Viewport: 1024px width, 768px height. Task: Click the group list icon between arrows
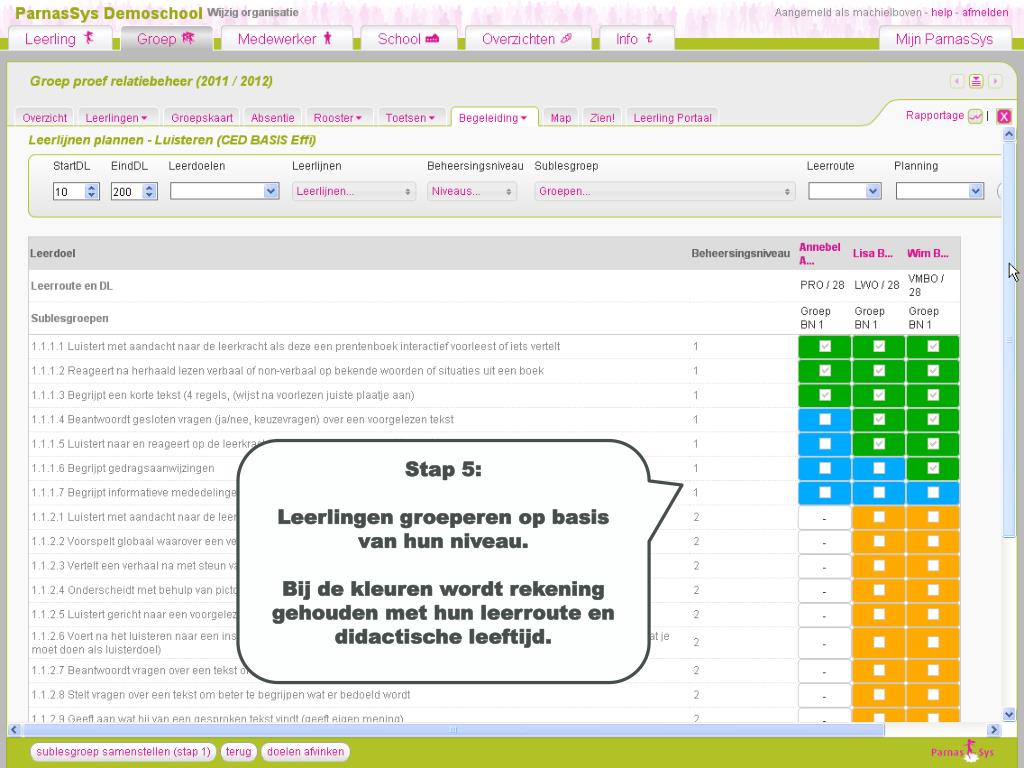click(976, 81)
